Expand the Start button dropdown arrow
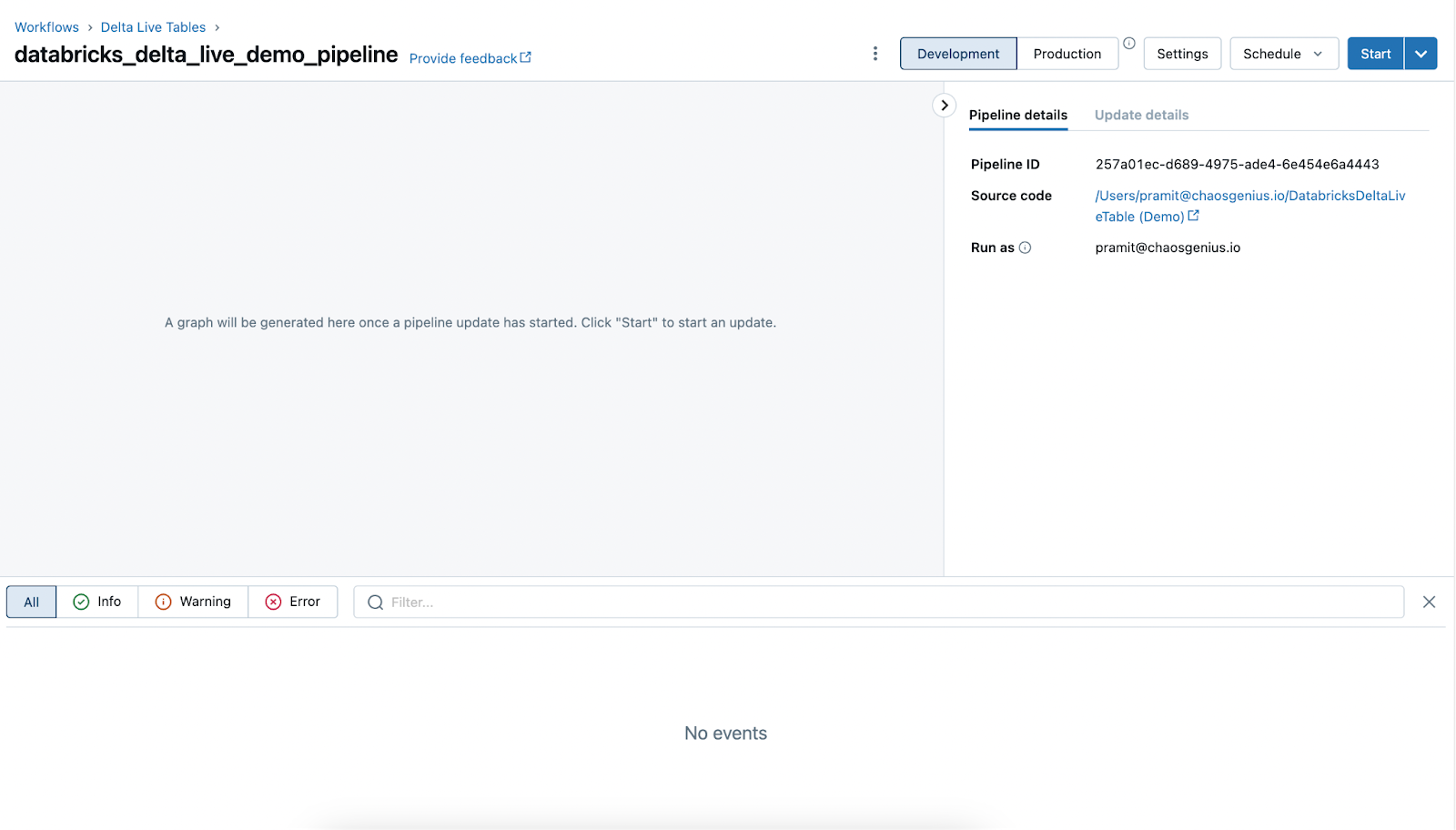The image size is (1456, 830). 1420,53
